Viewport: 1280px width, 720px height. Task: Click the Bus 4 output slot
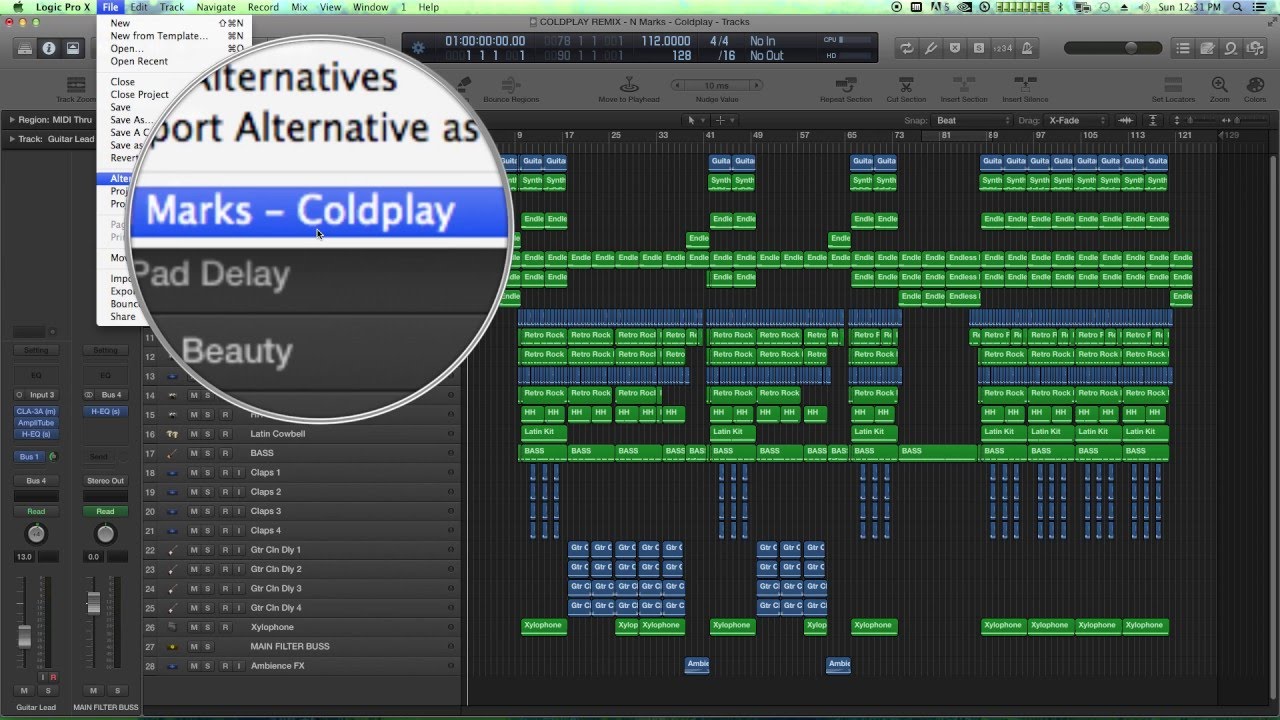36,481
